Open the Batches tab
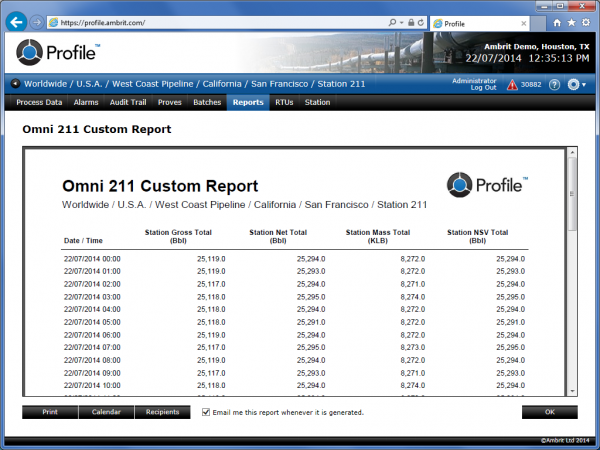 pyautogui.click(x=207, y=102)
